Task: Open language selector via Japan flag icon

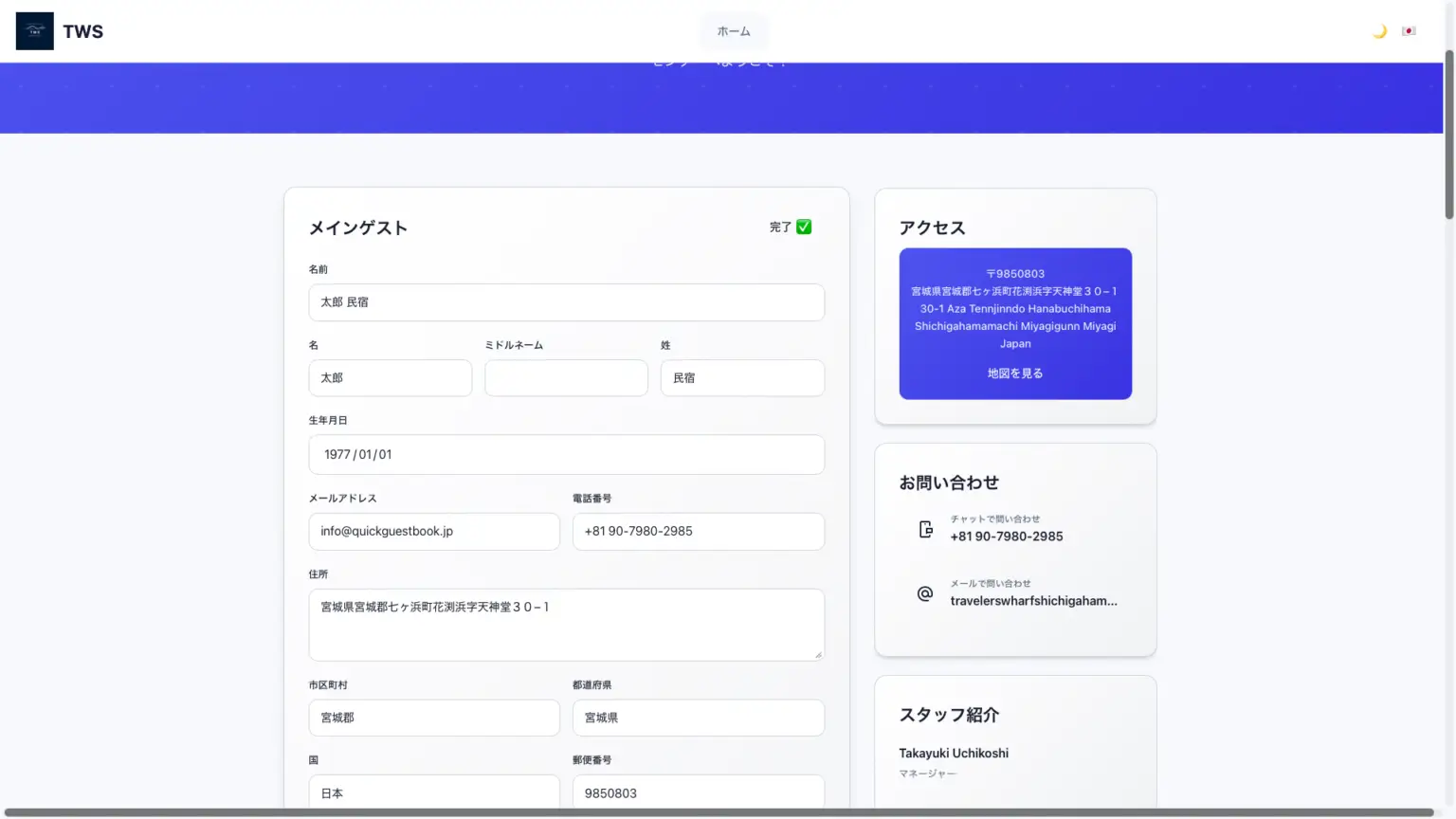Action: 1409,31
